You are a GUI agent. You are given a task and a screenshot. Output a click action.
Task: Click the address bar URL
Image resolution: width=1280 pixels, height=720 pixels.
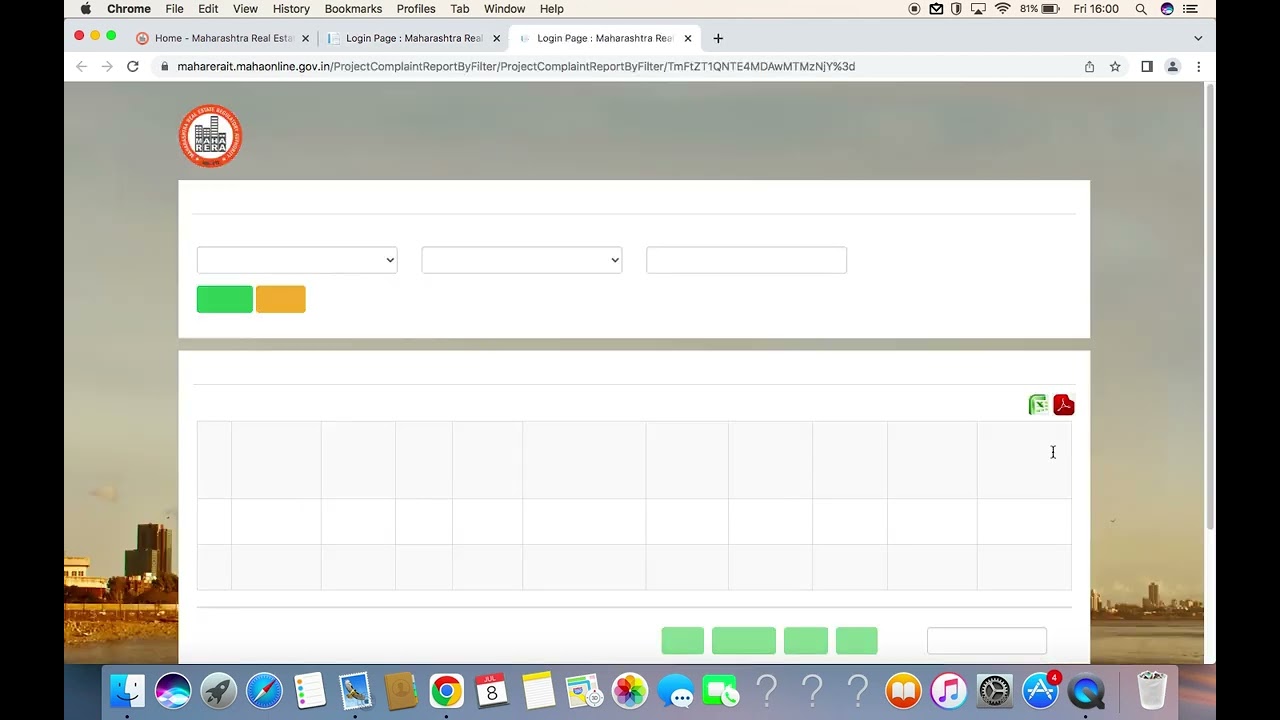[516, 67]
